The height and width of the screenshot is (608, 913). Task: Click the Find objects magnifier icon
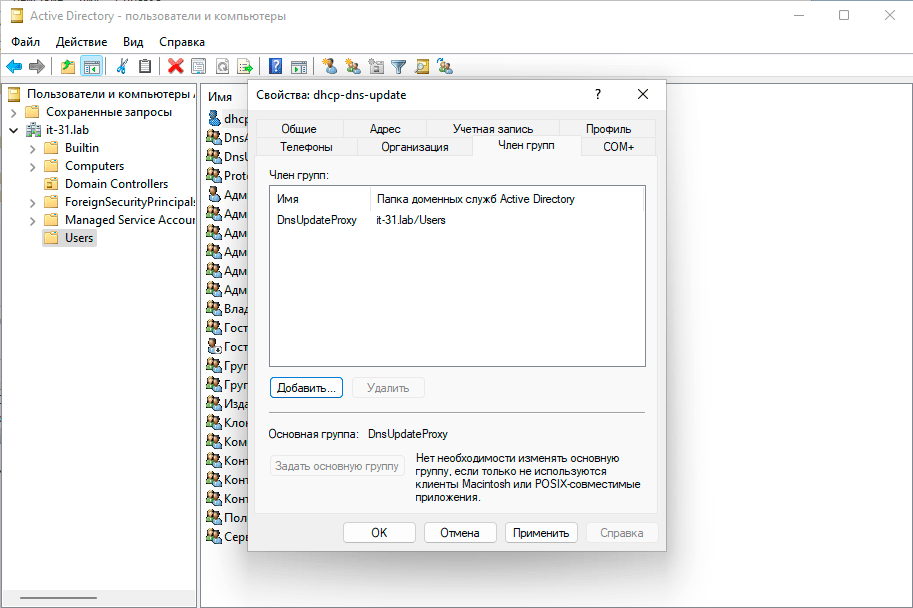click(422, 67)
